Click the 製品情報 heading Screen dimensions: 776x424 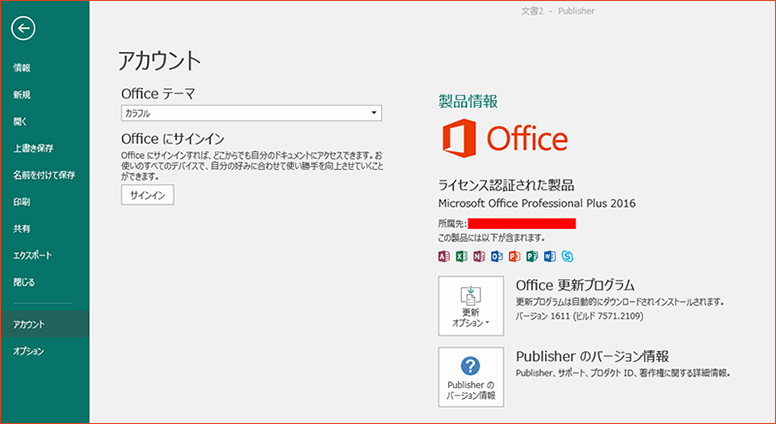pos(468,101)
